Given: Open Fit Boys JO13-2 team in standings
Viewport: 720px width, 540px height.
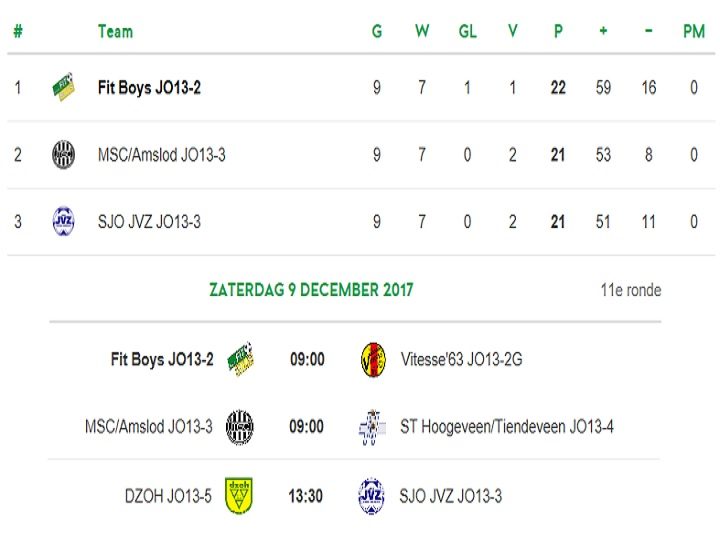Looking at the screenshot, I should pyautogui.click(x=149, y=87).
